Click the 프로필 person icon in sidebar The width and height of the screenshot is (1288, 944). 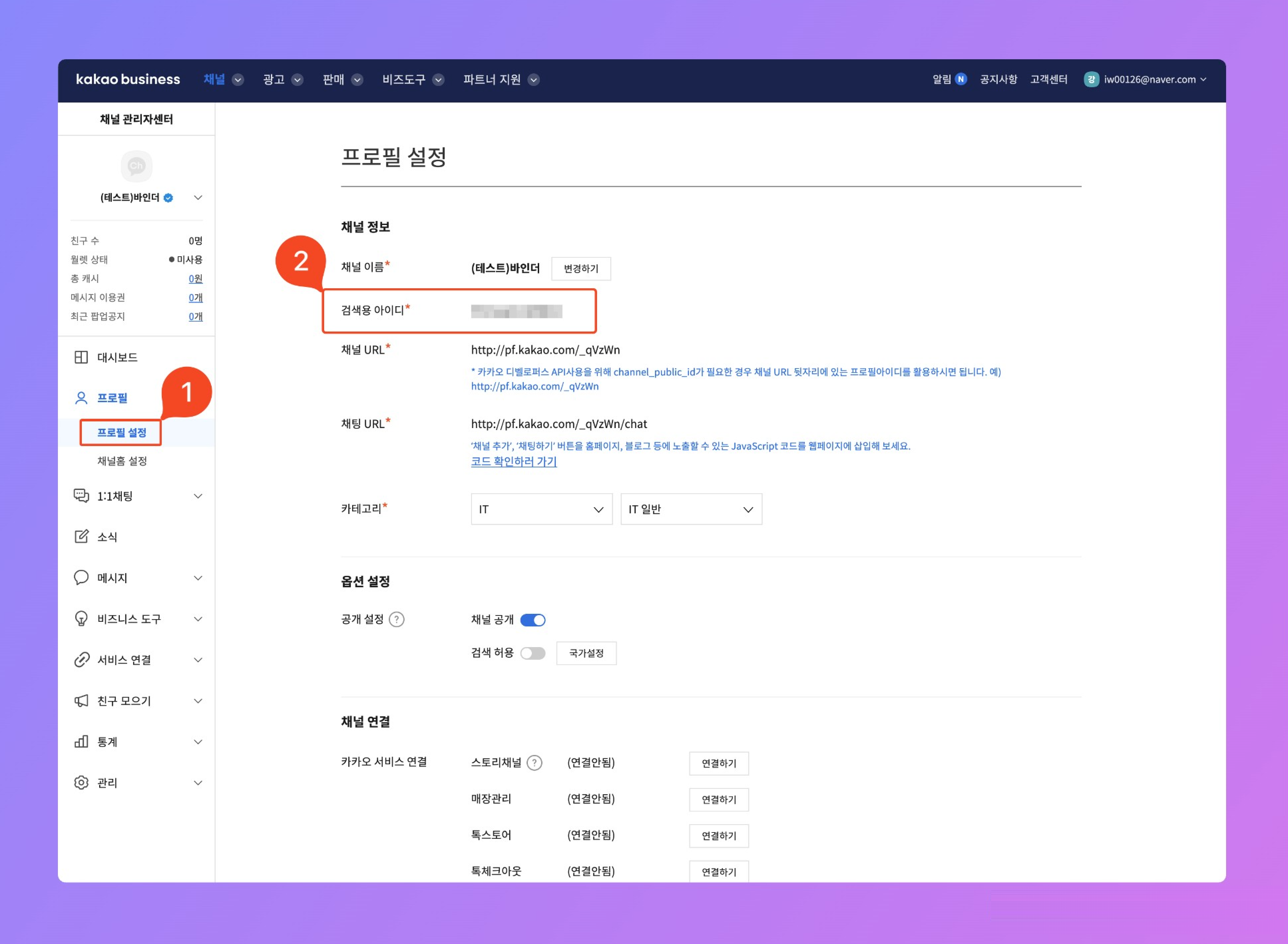pos(81,398)
